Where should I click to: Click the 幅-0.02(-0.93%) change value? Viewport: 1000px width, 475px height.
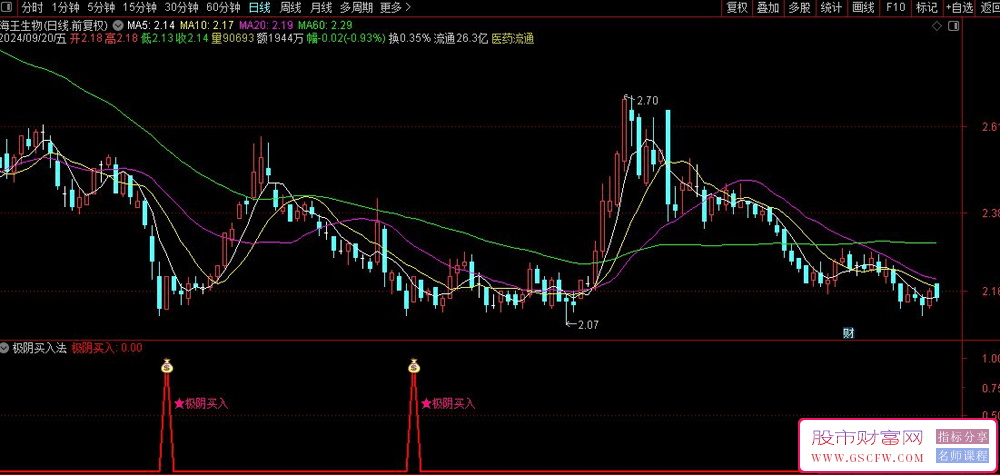pyautogui.click(x=346, y=39)
